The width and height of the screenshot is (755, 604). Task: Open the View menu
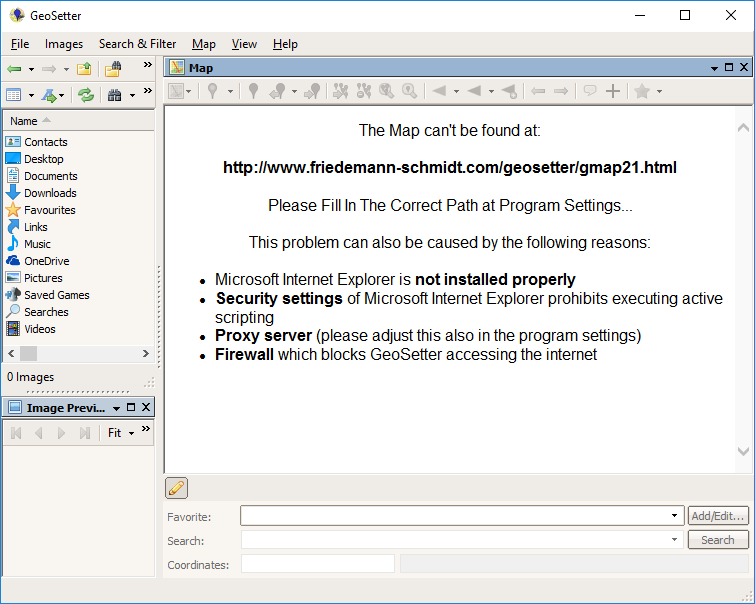244,44
